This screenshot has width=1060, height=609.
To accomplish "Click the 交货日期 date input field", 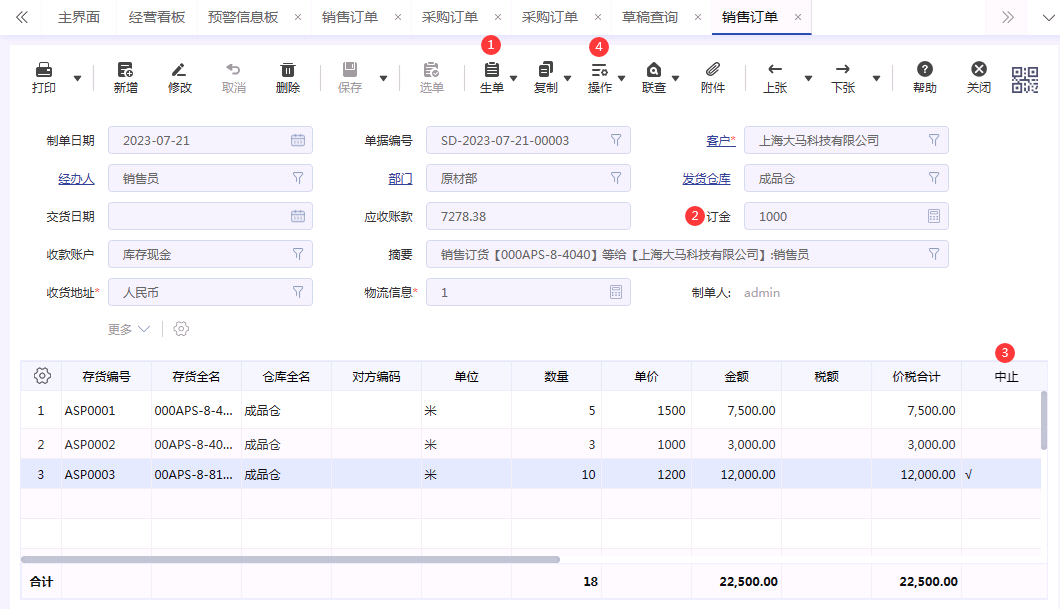I will tap(210, 216).
